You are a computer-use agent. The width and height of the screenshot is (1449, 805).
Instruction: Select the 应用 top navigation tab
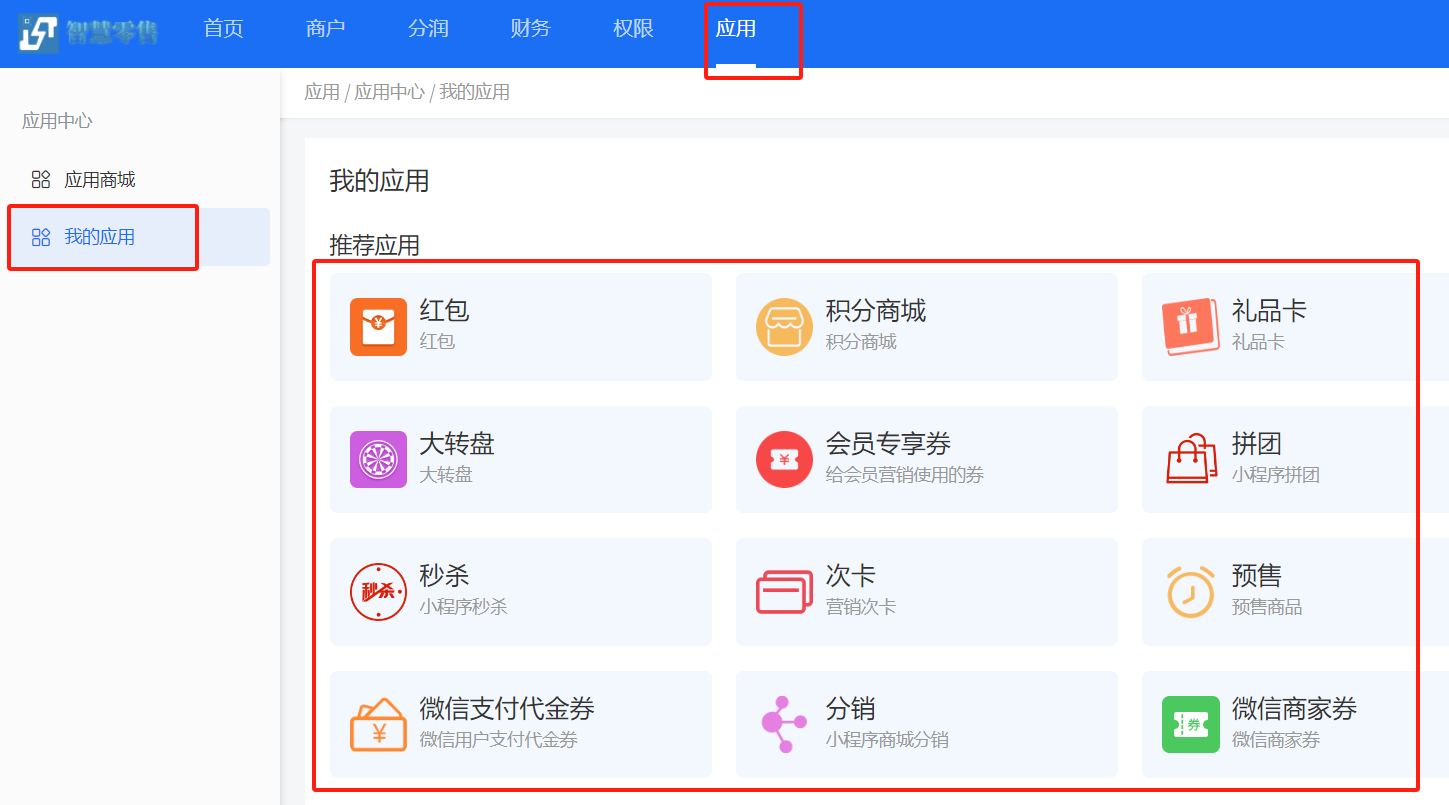click(735, 29)
